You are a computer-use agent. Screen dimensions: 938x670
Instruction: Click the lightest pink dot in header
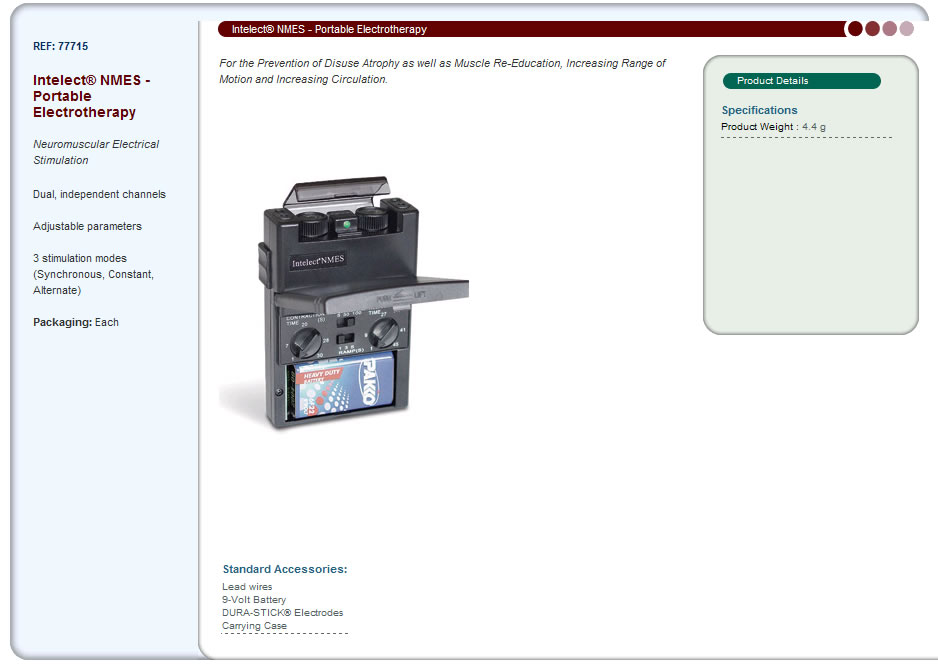[907, 29]
